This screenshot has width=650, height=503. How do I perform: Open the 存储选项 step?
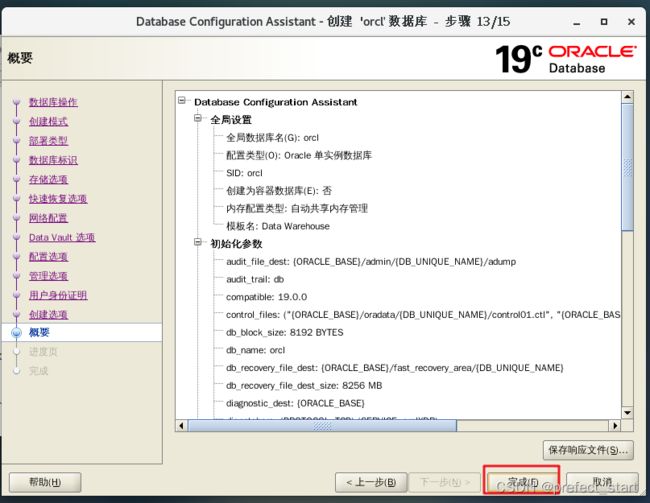point(49,179)
